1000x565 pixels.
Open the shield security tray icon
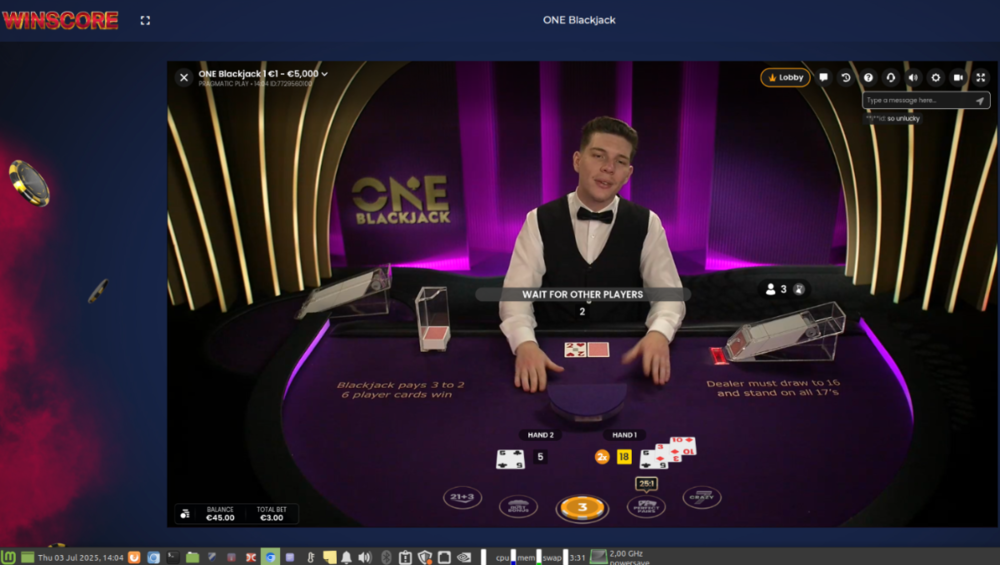(x=425, y=557)
